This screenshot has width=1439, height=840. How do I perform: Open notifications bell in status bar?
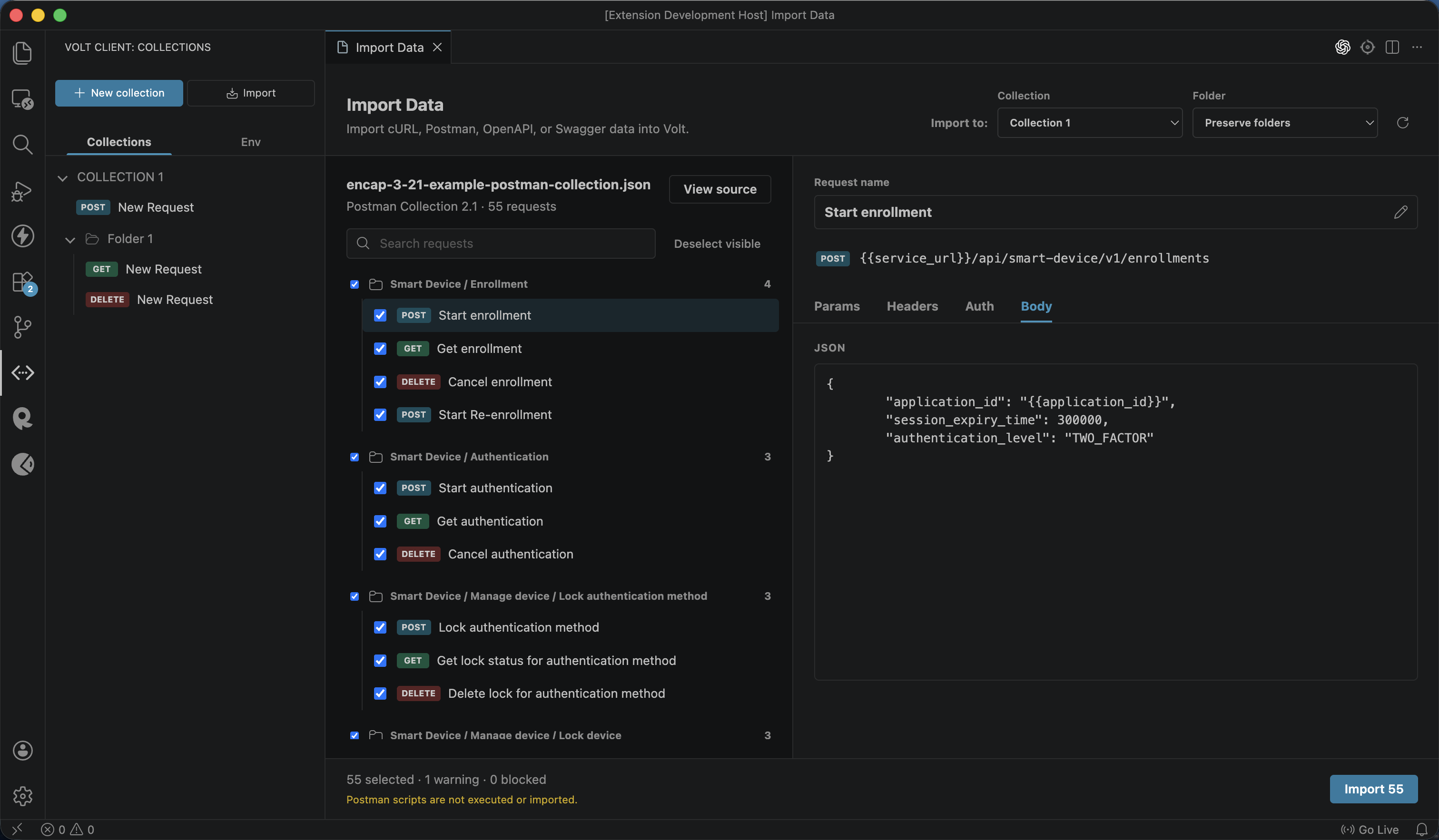1421,829
